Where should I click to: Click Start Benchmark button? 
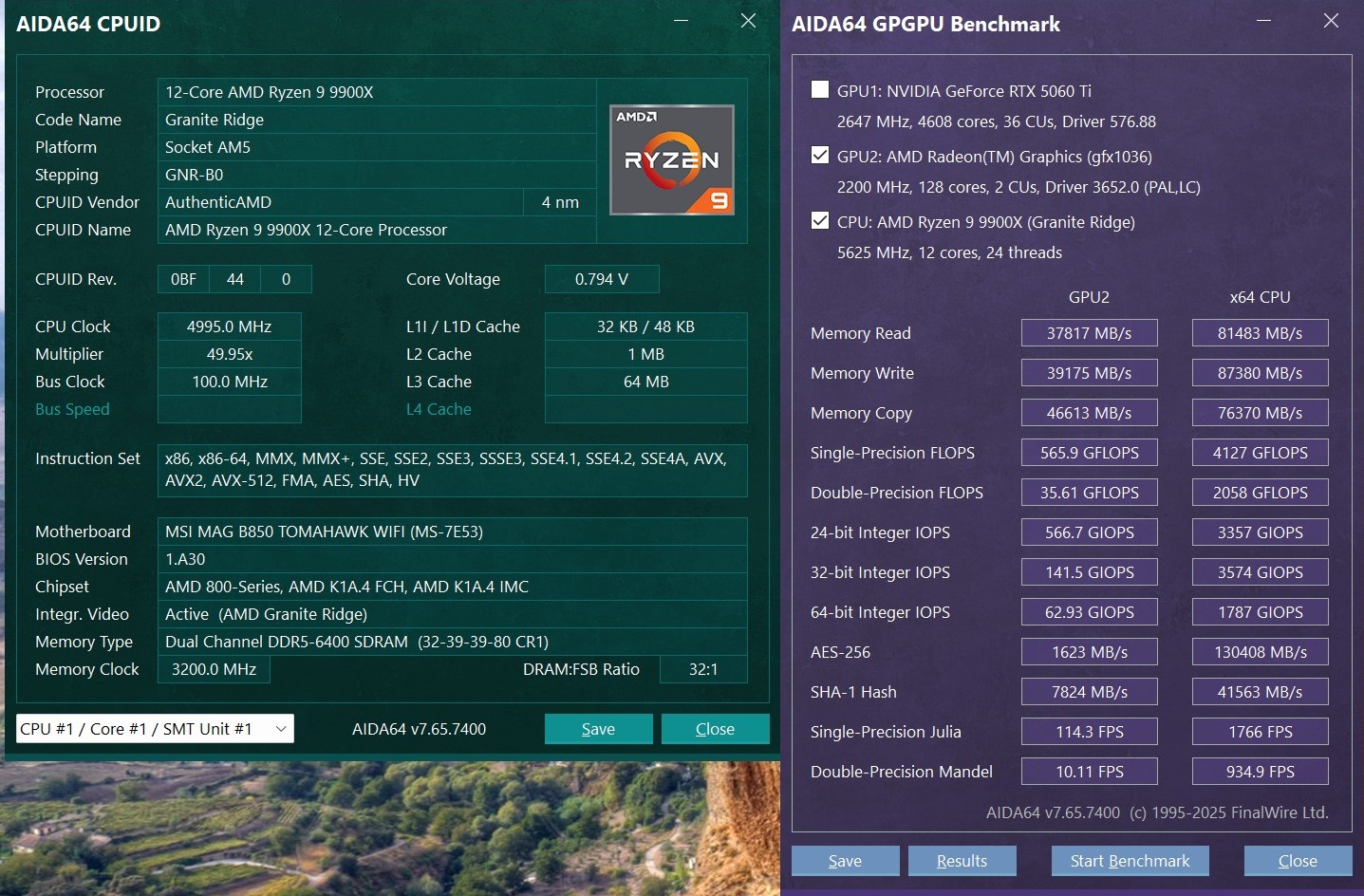(x=1130, y=861)
